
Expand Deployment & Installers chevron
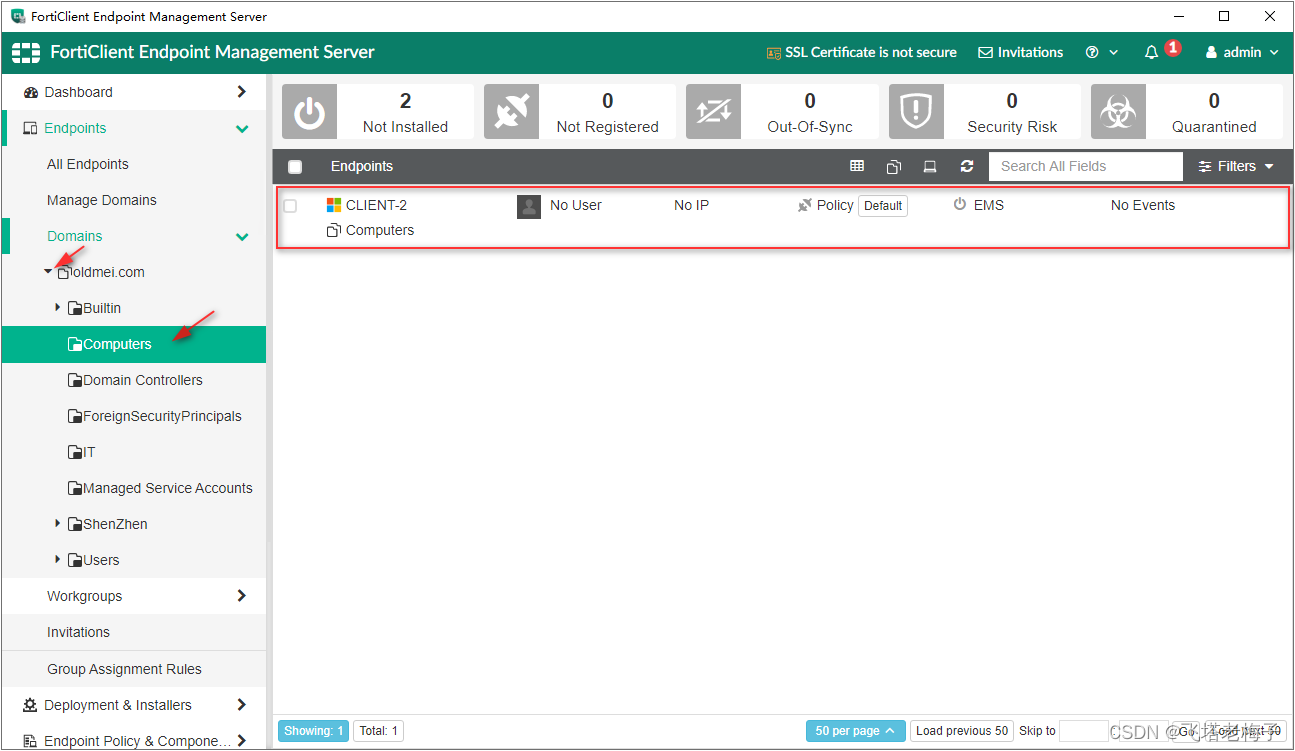tap(241, 705)
